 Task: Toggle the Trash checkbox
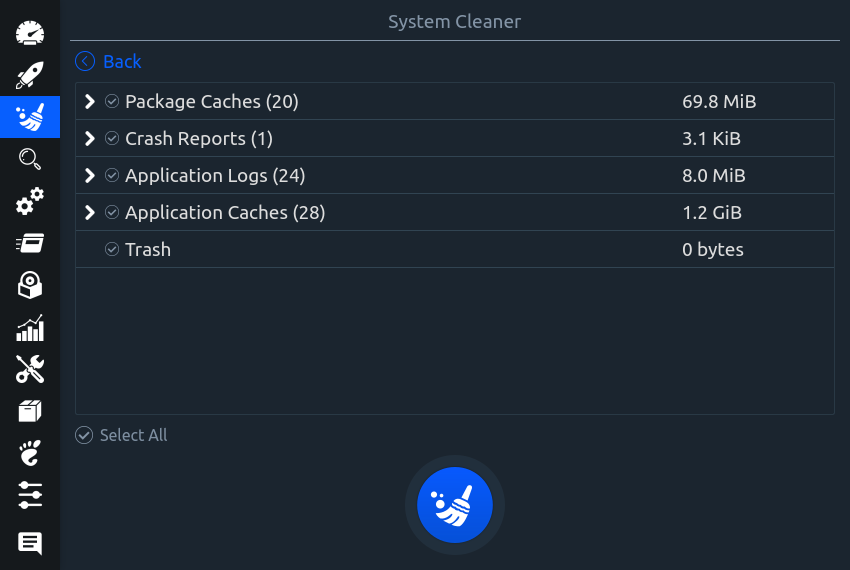112,249
